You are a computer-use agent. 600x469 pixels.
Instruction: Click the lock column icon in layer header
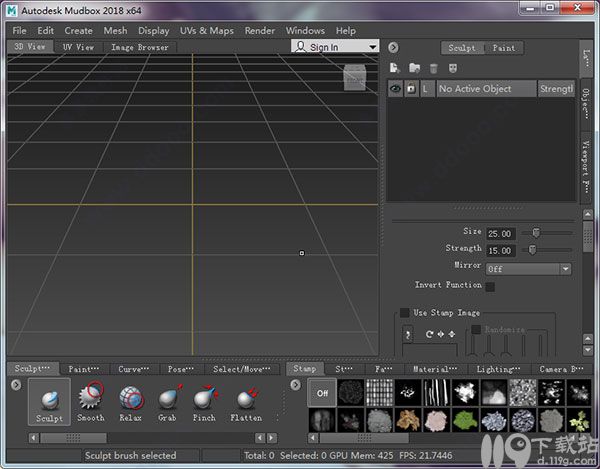(411, 89)
